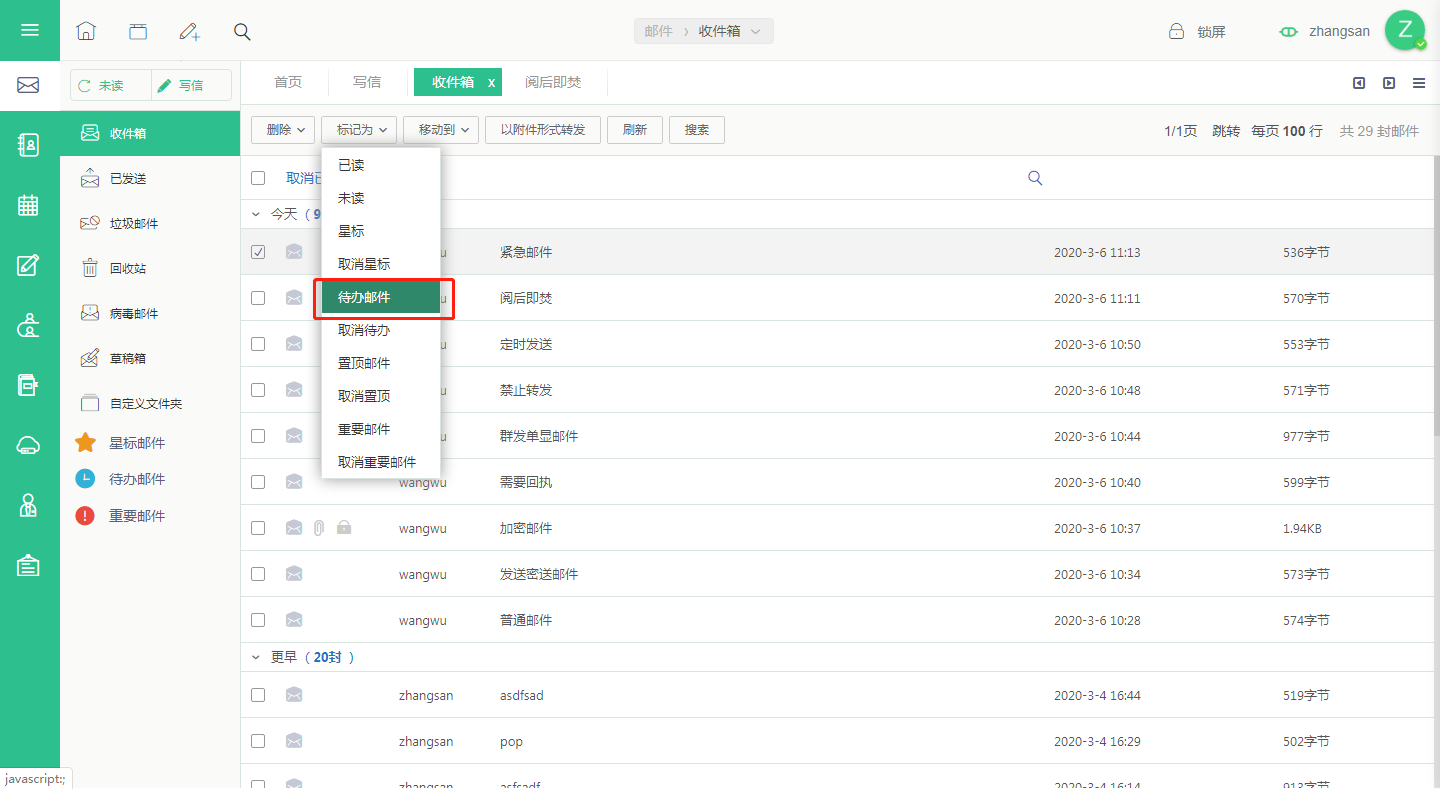Screen dimensions: 1440x789
Task: Open the 删除 dropdown
Action: [x=284, y=130]
